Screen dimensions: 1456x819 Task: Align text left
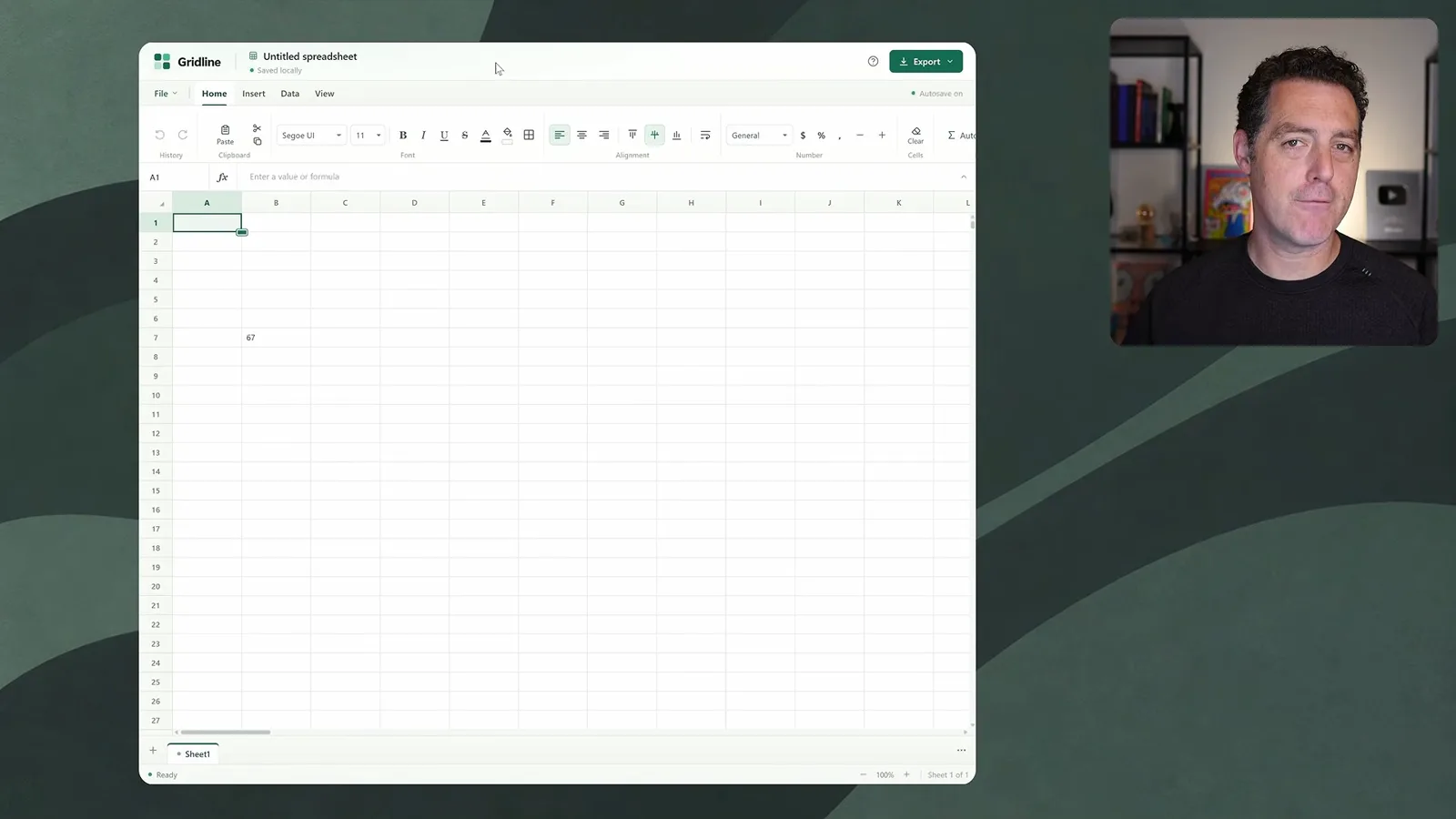[x=560, y=135]
